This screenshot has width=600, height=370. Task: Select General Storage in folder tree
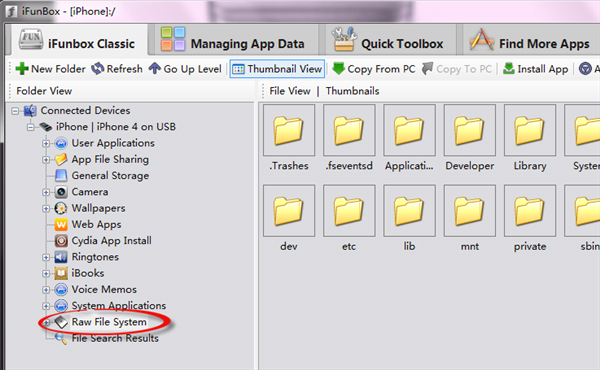point(110,176)
